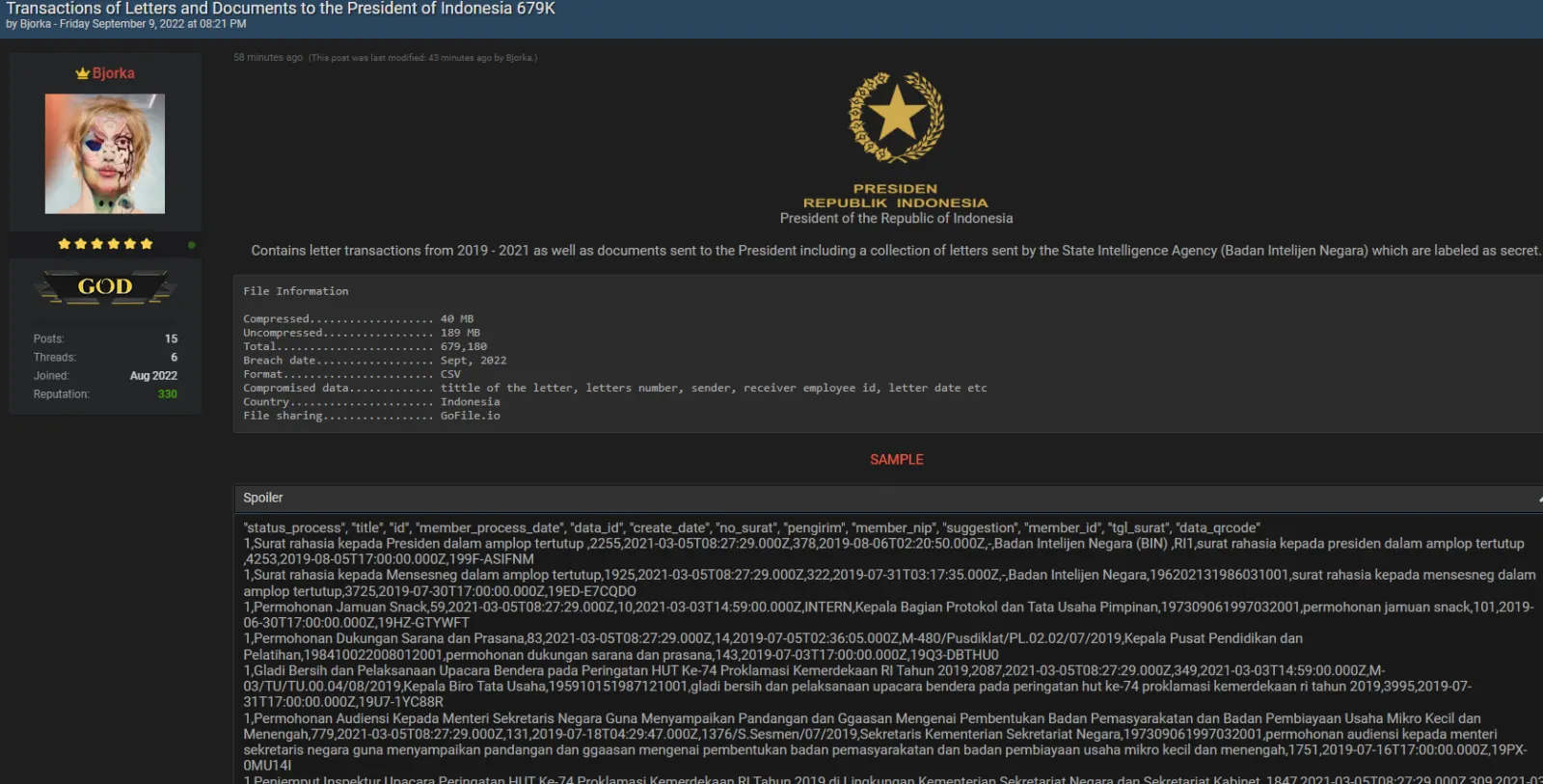Select the Threads count of 6
The width and height of the screenshot is (1543, 784).
point(174,358)
